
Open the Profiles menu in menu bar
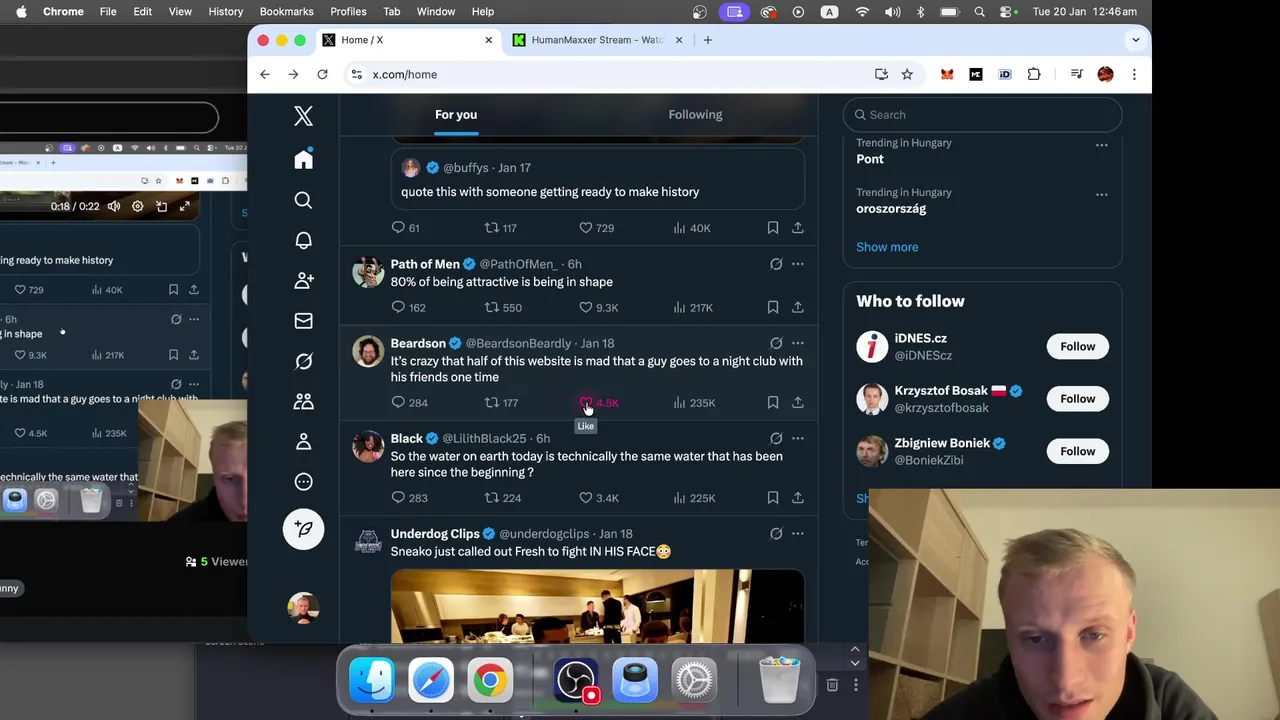point(348,11)
